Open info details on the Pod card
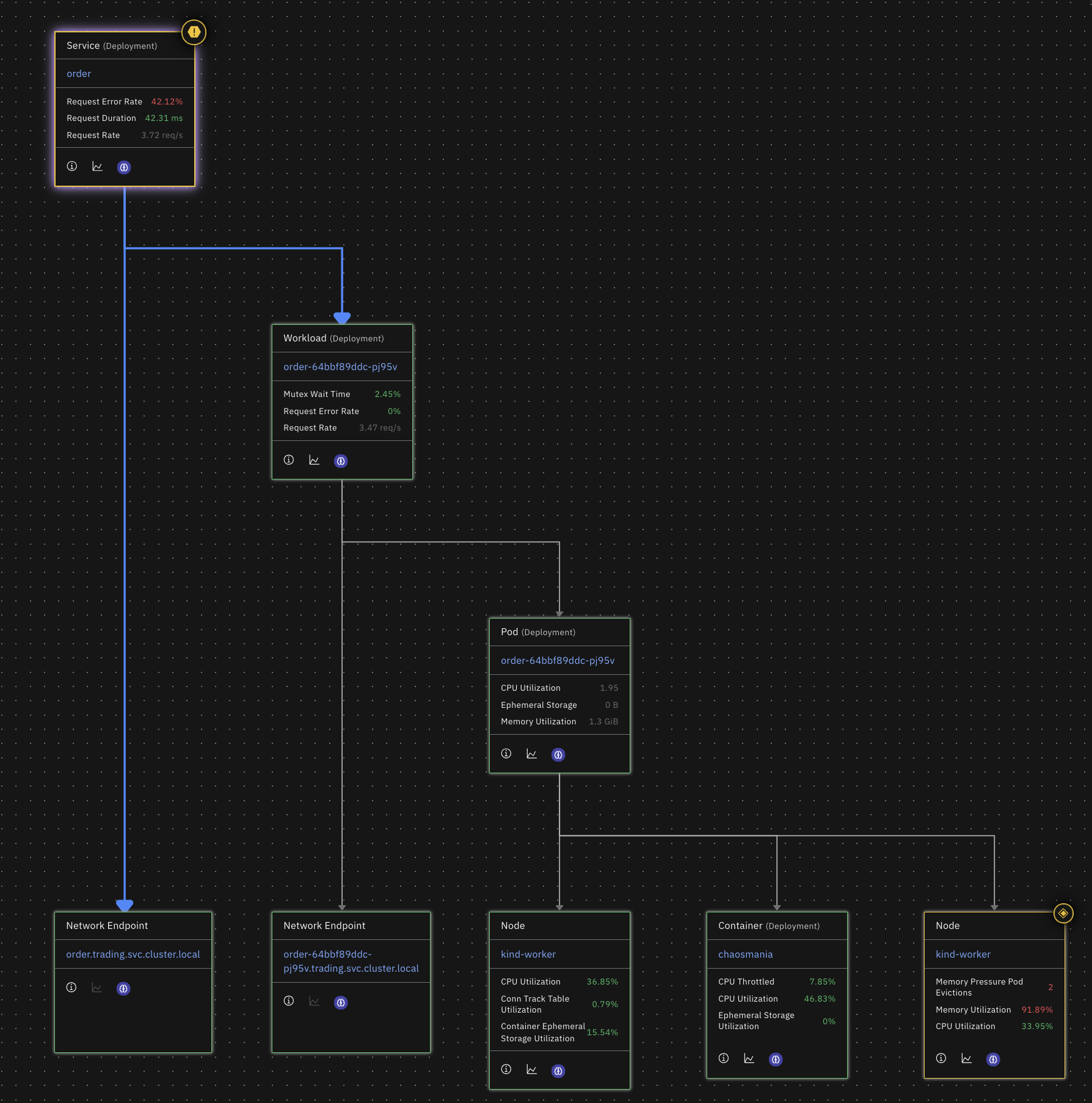Screen dimensions: 1092x1103 [x=506, y=753]
